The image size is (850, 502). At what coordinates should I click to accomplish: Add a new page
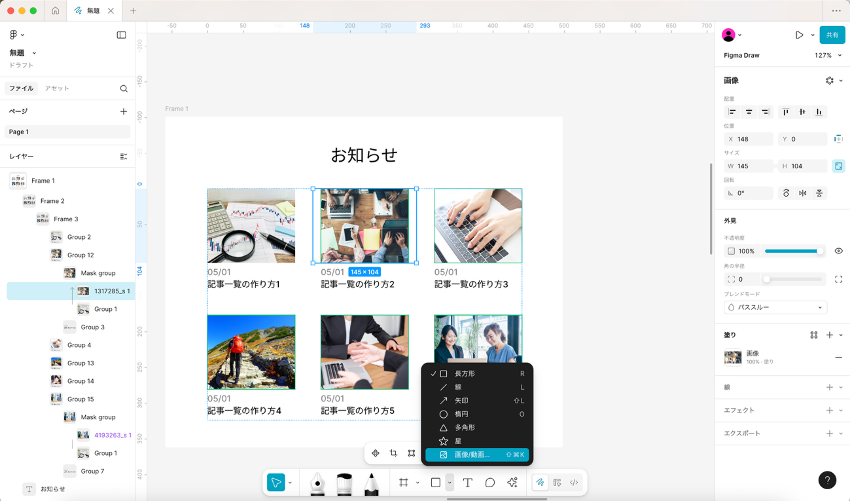(x=124, y=111)
